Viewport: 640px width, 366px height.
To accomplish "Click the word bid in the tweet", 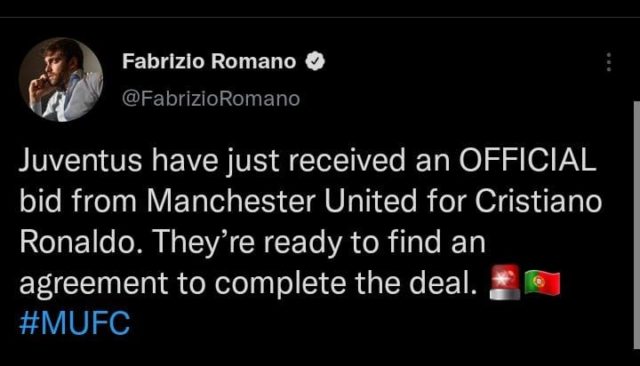I will [x=41, y=202].
